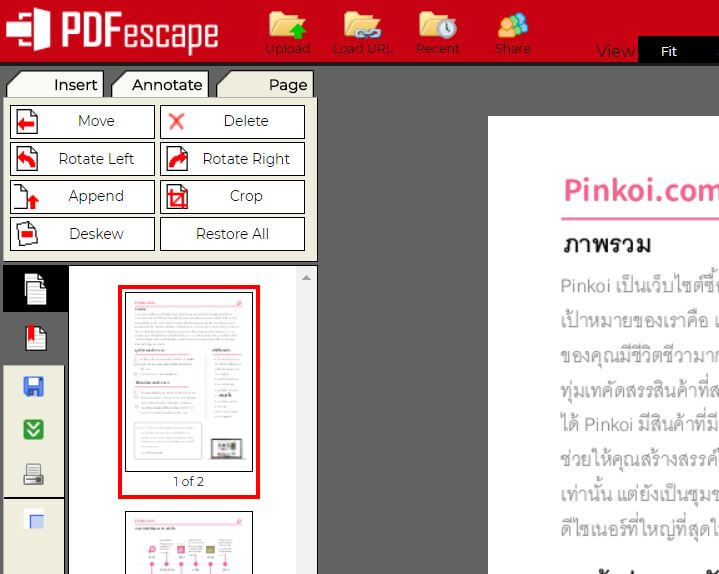Select the Crop page button
This screenshot has height=574, width=719.
[232, 197]
